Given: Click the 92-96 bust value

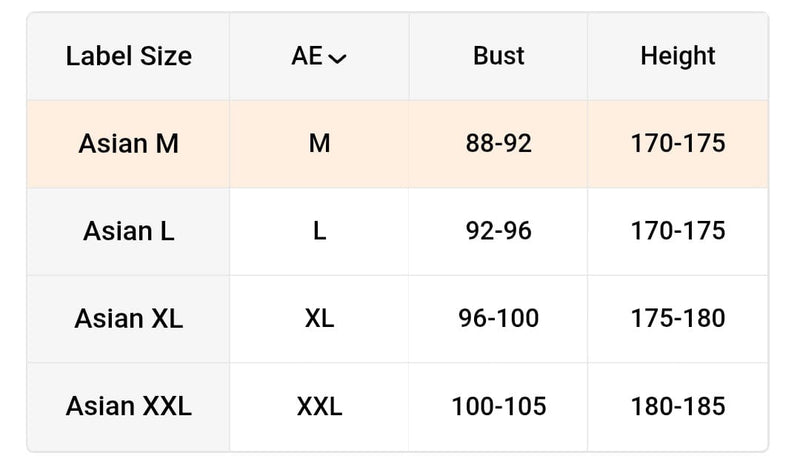Looking at the screenshot, I should tap(498, 231).
